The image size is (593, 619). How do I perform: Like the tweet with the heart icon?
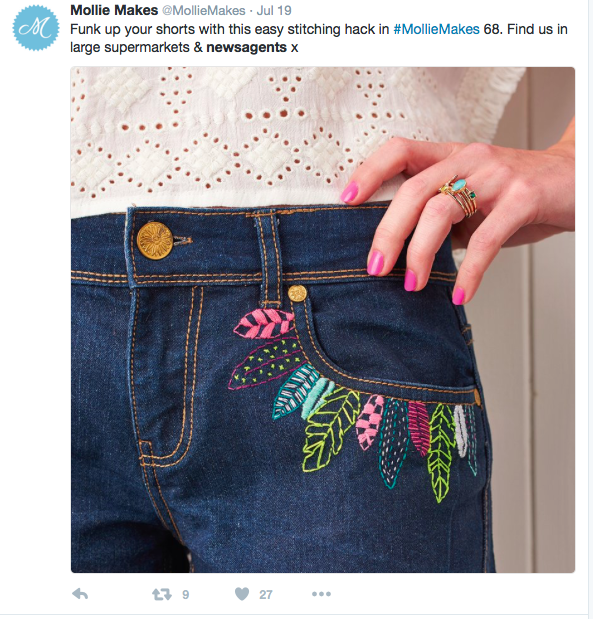(x=242, y=594)
